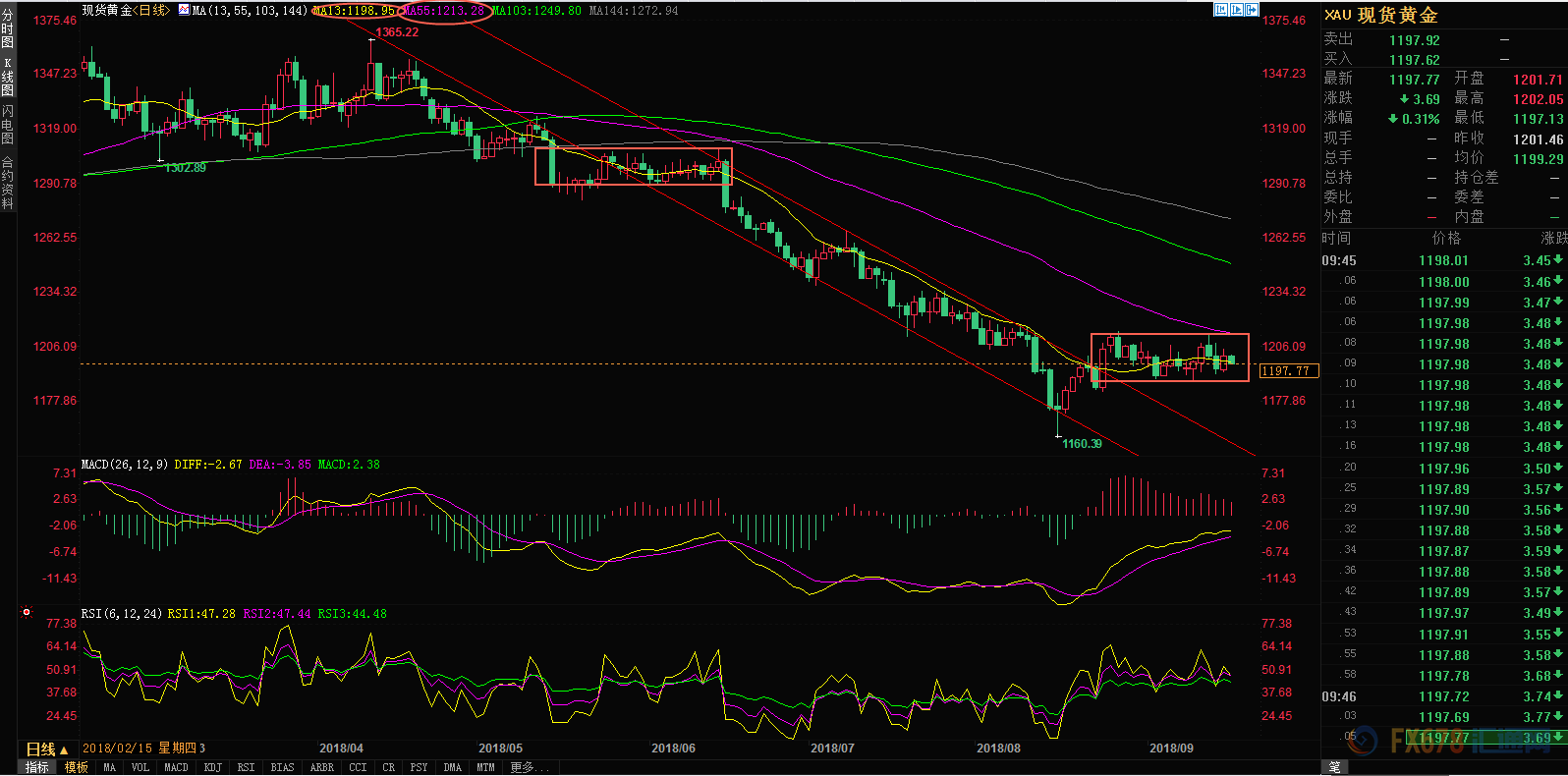
Task: Click the 09:45 tick row with 1198.01
Action: coord(1443,260)
